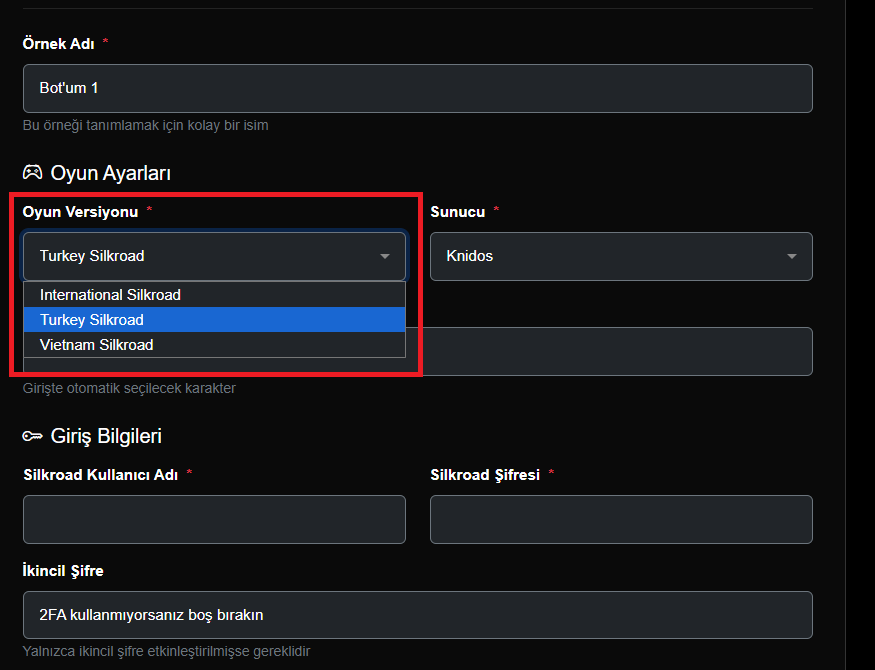Click the Silkroad Kullanıcı Adı label
Image resolution: width=875 pixels, height=670 pixels.
coord(100,475)
